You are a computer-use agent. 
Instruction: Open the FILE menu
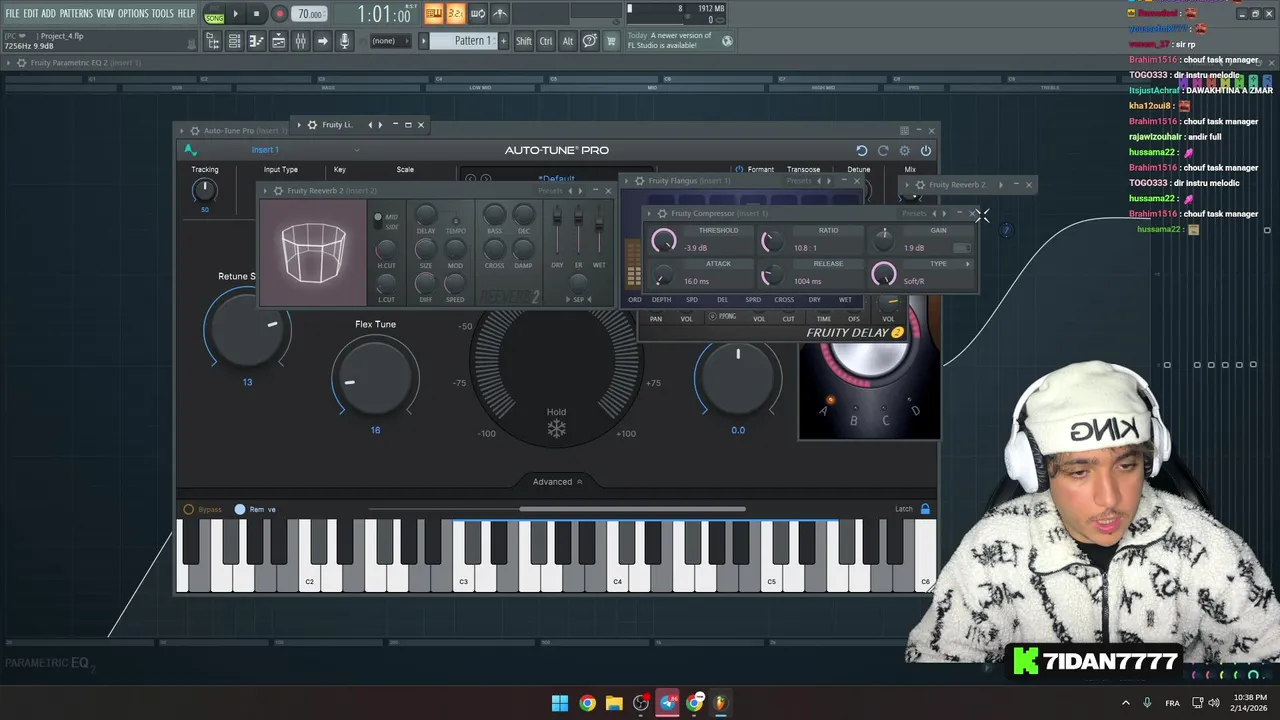(12, 13)
